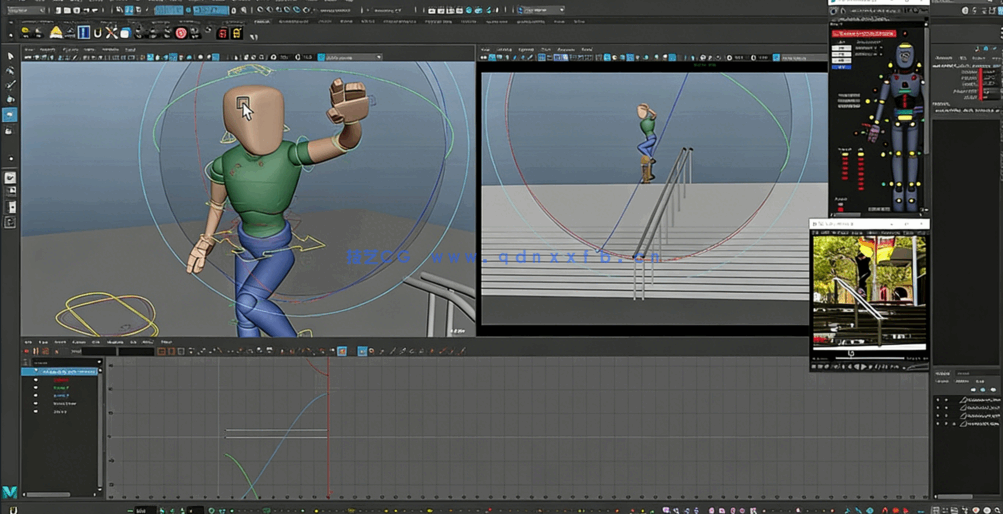Click the crossed tools shelf icon

(111, 33)
